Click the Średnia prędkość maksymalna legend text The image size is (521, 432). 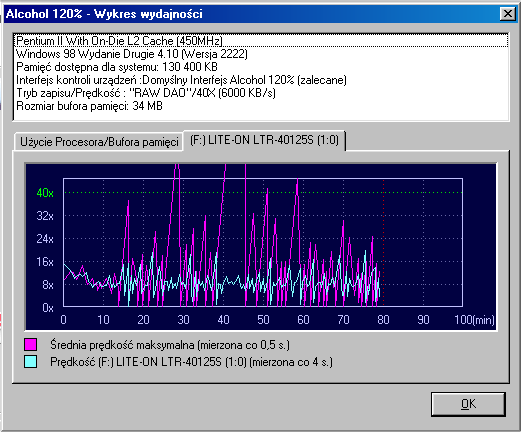(170, 345)
